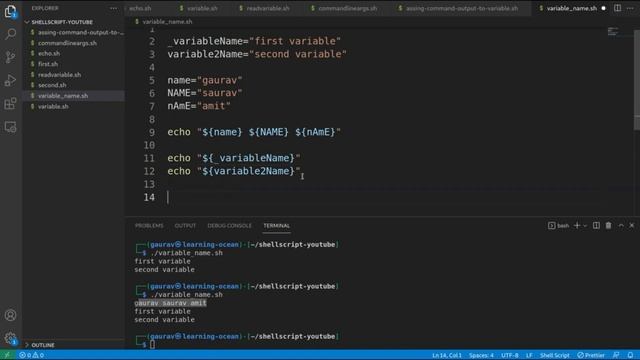The height and width of the screenshot is (360, 640).
Task: Change end of line via LF
Action: click(529, 355)
